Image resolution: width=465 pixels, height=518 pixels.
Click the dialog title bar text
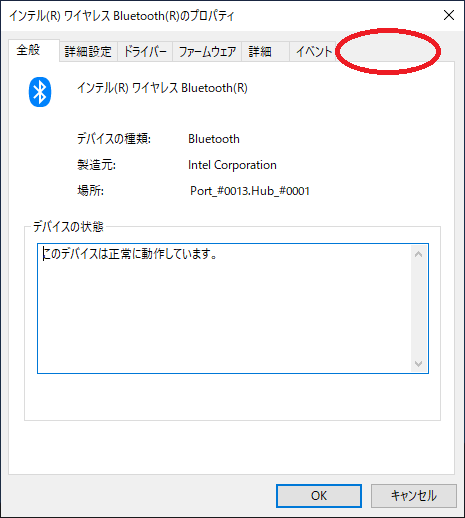122,16
